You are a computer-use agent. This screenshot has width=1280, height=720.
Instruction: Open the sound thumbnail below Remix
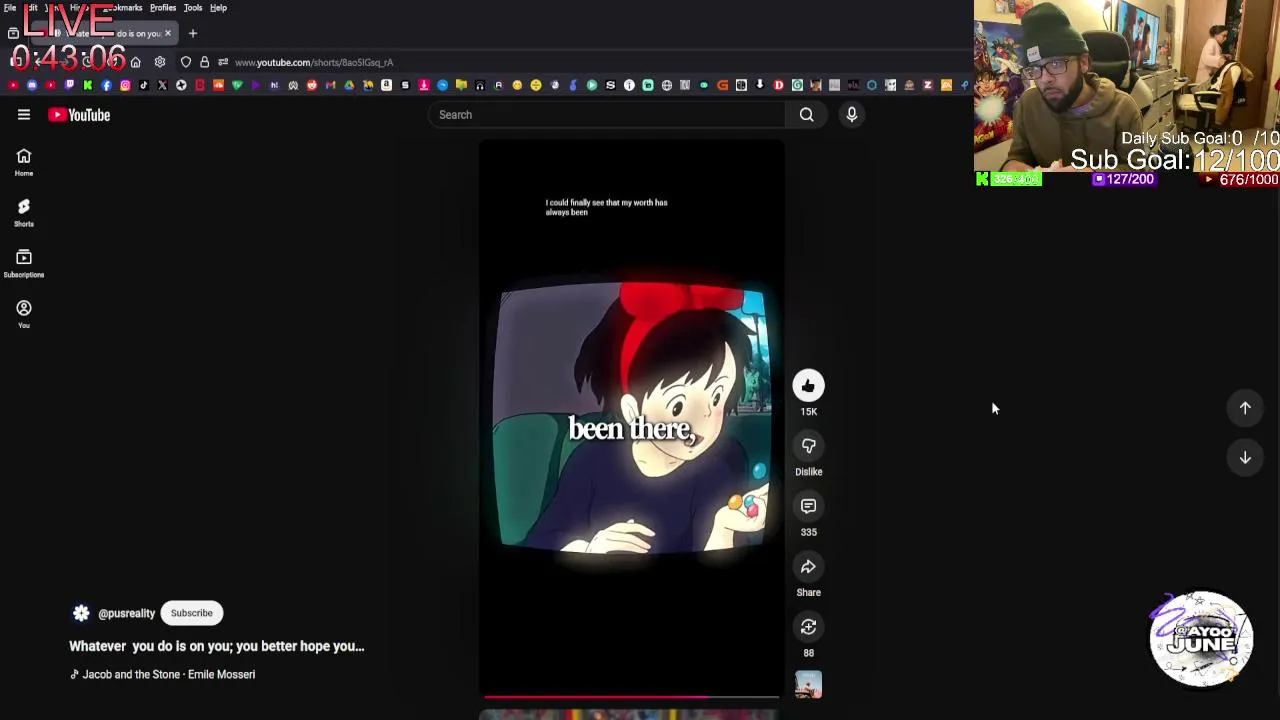tap(808, 685)
